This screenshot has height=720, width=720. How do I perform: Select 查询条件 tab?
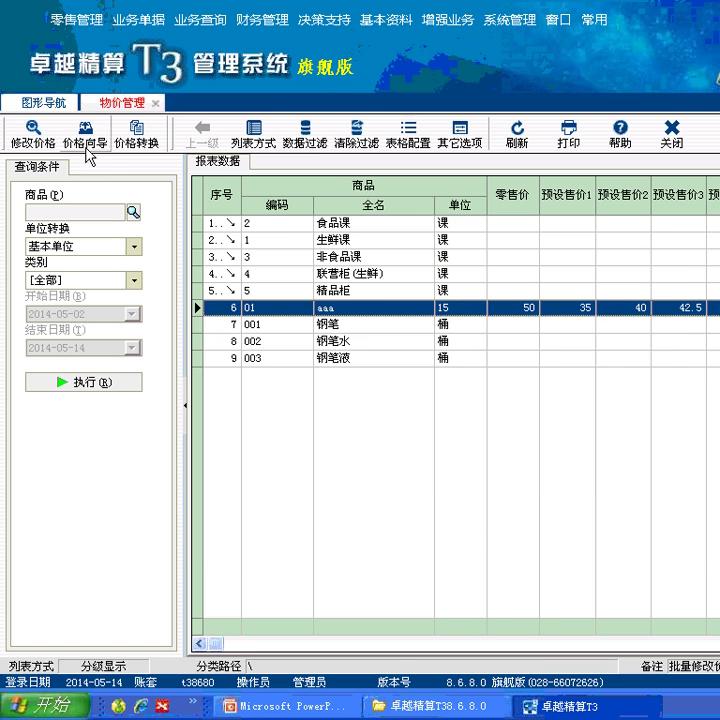(x=37, y=167)
